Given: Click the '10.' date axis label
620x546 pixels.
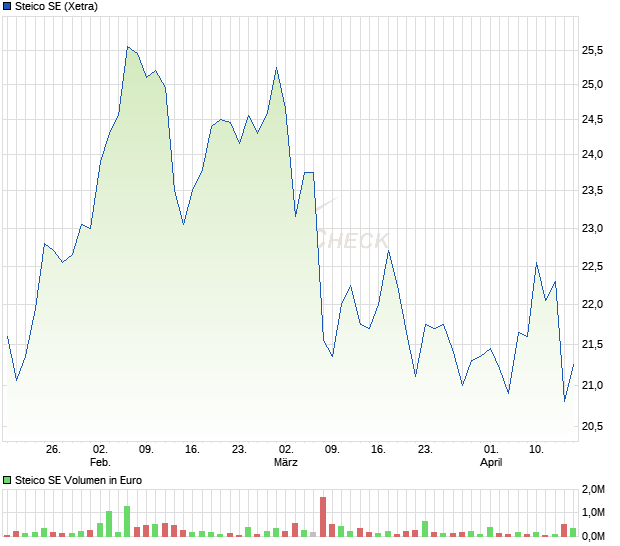Looking at the screenshot, I should pyautogui.click(x=536, y=449).
